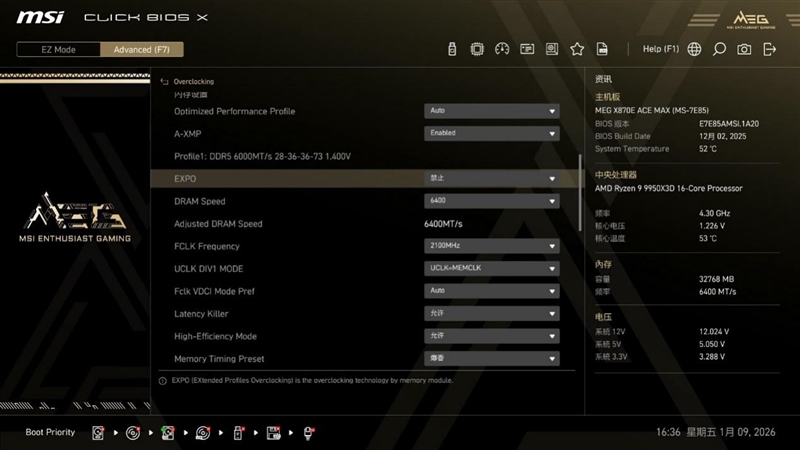Viewport: 800px width, 450px height.
Task: Open the hardware monitor card icon
Action: [x=527, y=49]
